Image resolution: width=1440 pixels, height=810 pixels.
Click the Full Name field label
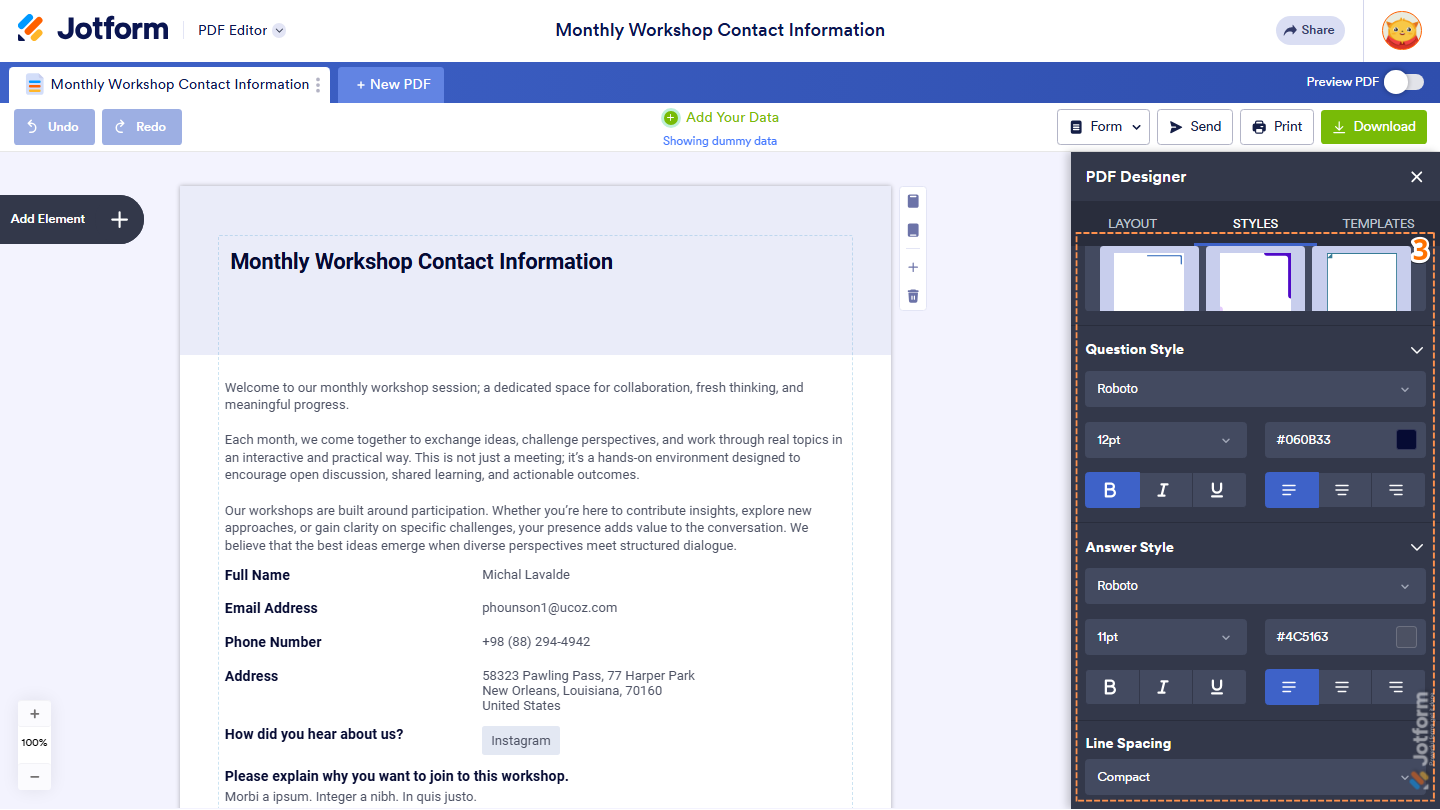click(257, 575)
